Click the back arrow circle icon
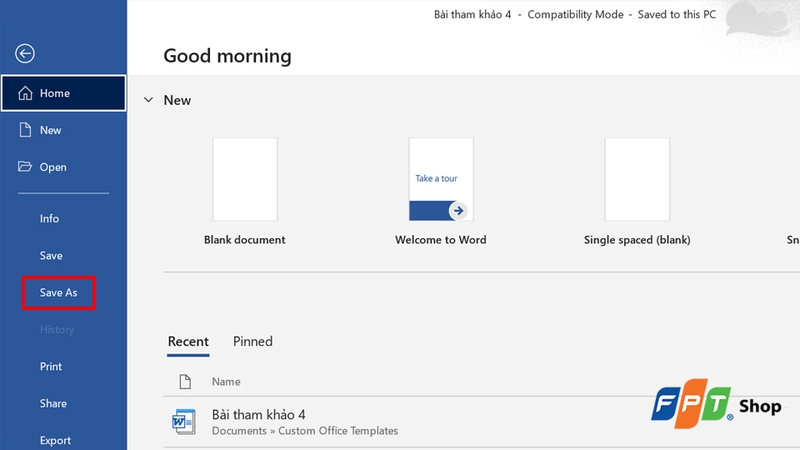Screen dimensions: 800x450 pyautogui.click(x=25, y=55)
